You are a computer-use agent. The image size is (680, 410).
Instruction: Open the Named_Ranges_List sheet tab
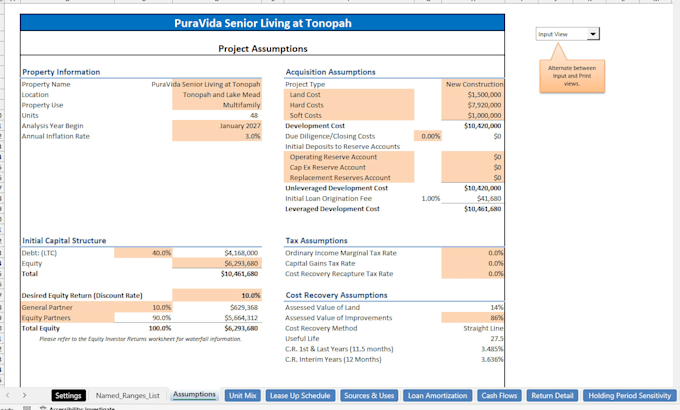point(128,395)
